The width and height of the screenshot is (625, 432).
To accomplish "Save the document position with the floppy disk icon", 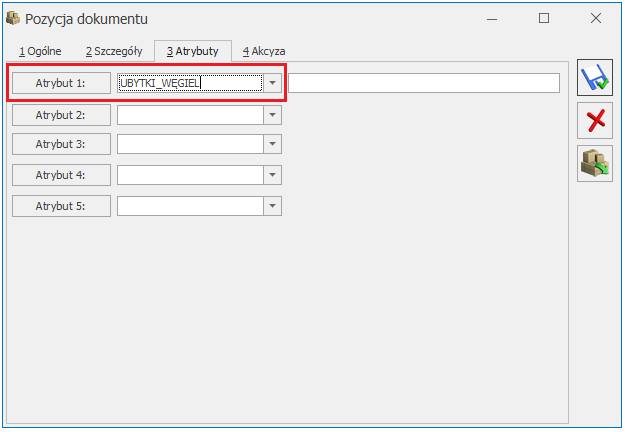I will [595, 78].
